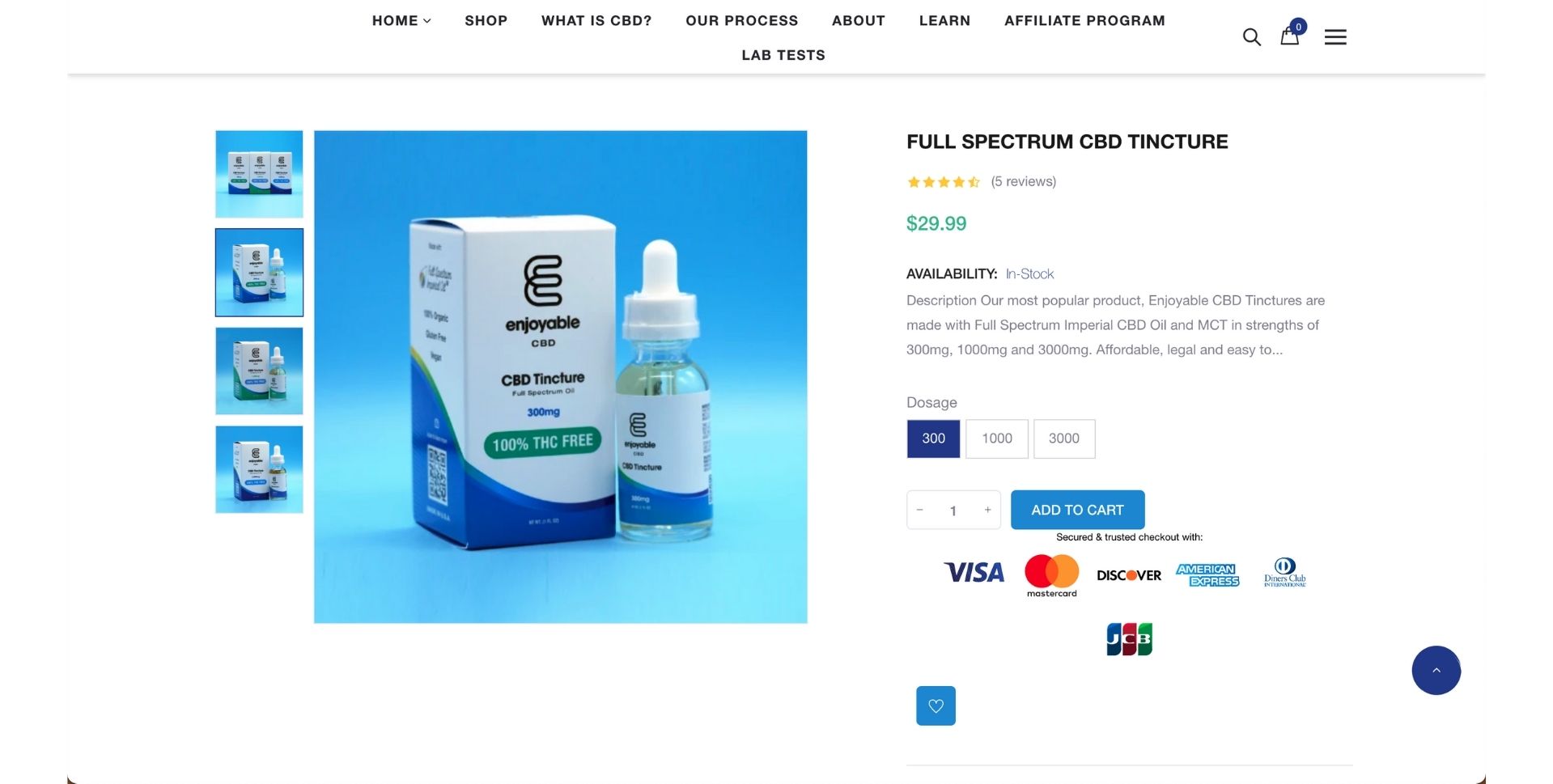Increase quantity with plus button
This screenshot has height=784, width=1553.
pos(987,511)
